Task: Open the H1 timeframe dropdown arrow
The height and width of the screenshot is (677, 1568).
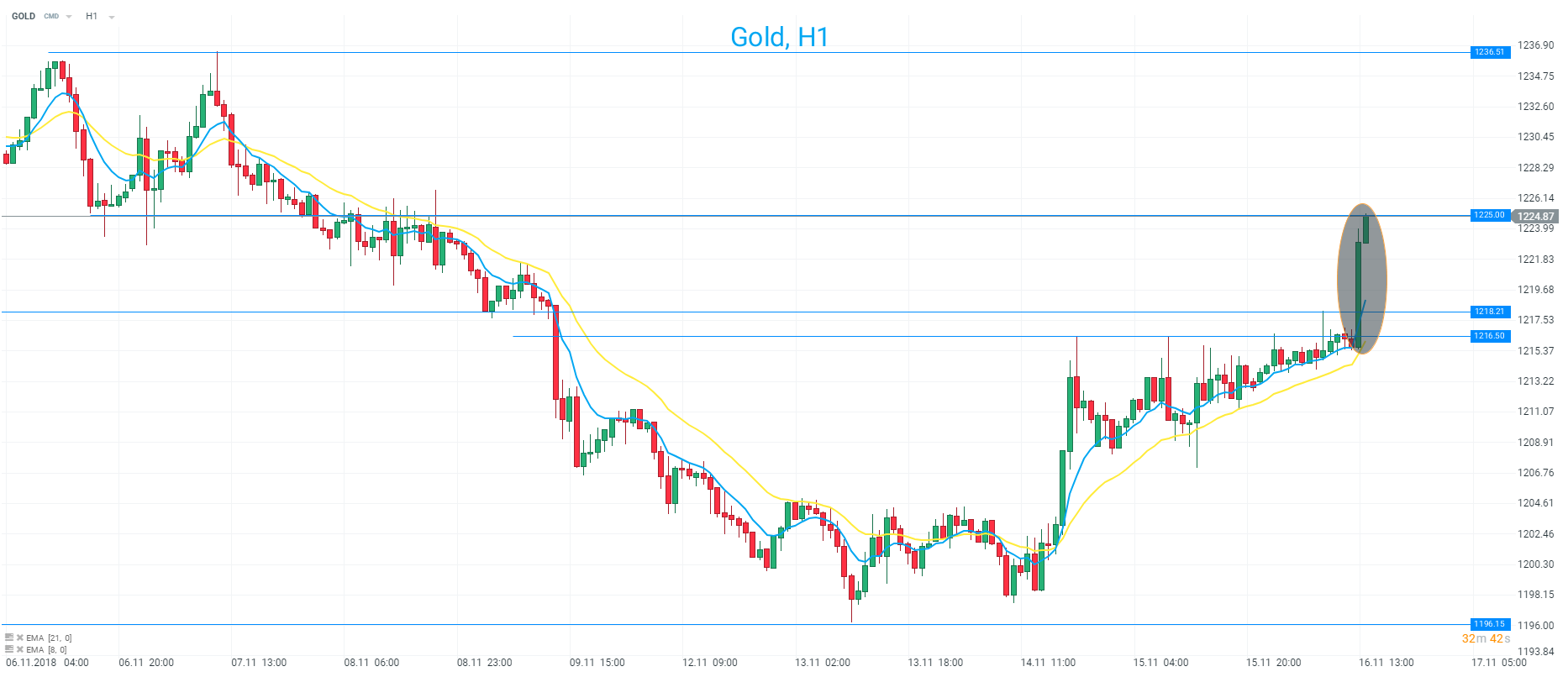Action: pyautogui.click(x=112, y=17)
